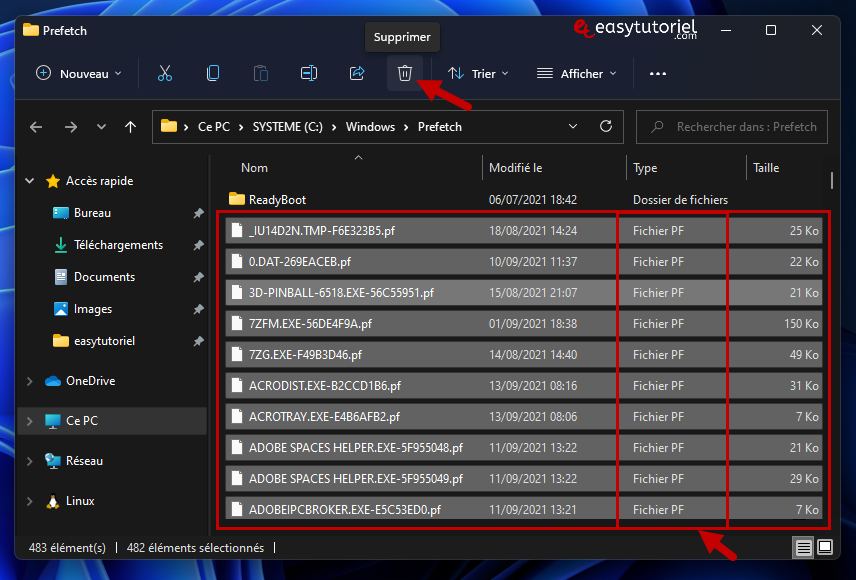Viewport: 856px width, 580px height.
Task: Select file 7ZG.EXE-F49B3D46.pf
Action: click(x=524, y=355)
